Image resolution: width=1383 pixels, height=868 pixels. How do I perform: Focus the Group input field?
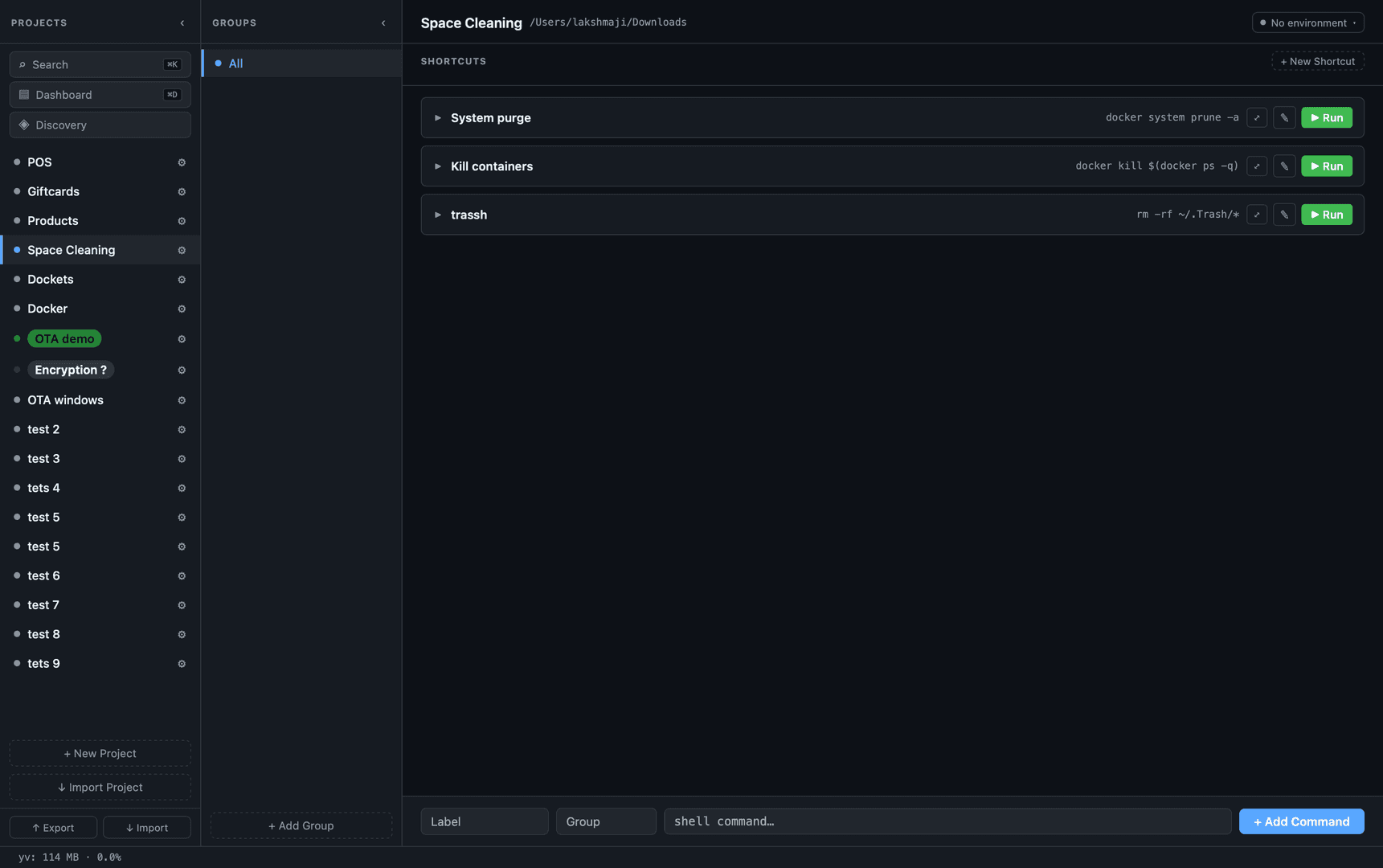pos(606,821)
